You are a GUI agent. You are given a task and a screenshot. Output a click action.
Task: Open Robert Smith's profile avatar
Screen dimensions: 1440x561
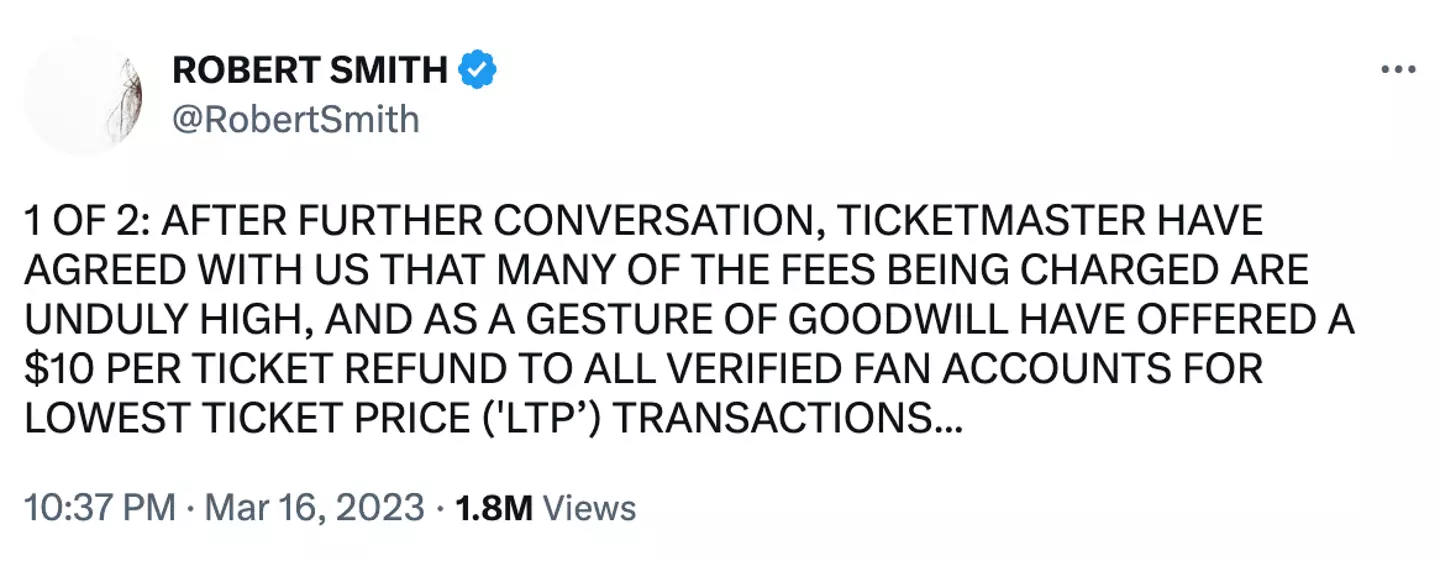[83, 95]
